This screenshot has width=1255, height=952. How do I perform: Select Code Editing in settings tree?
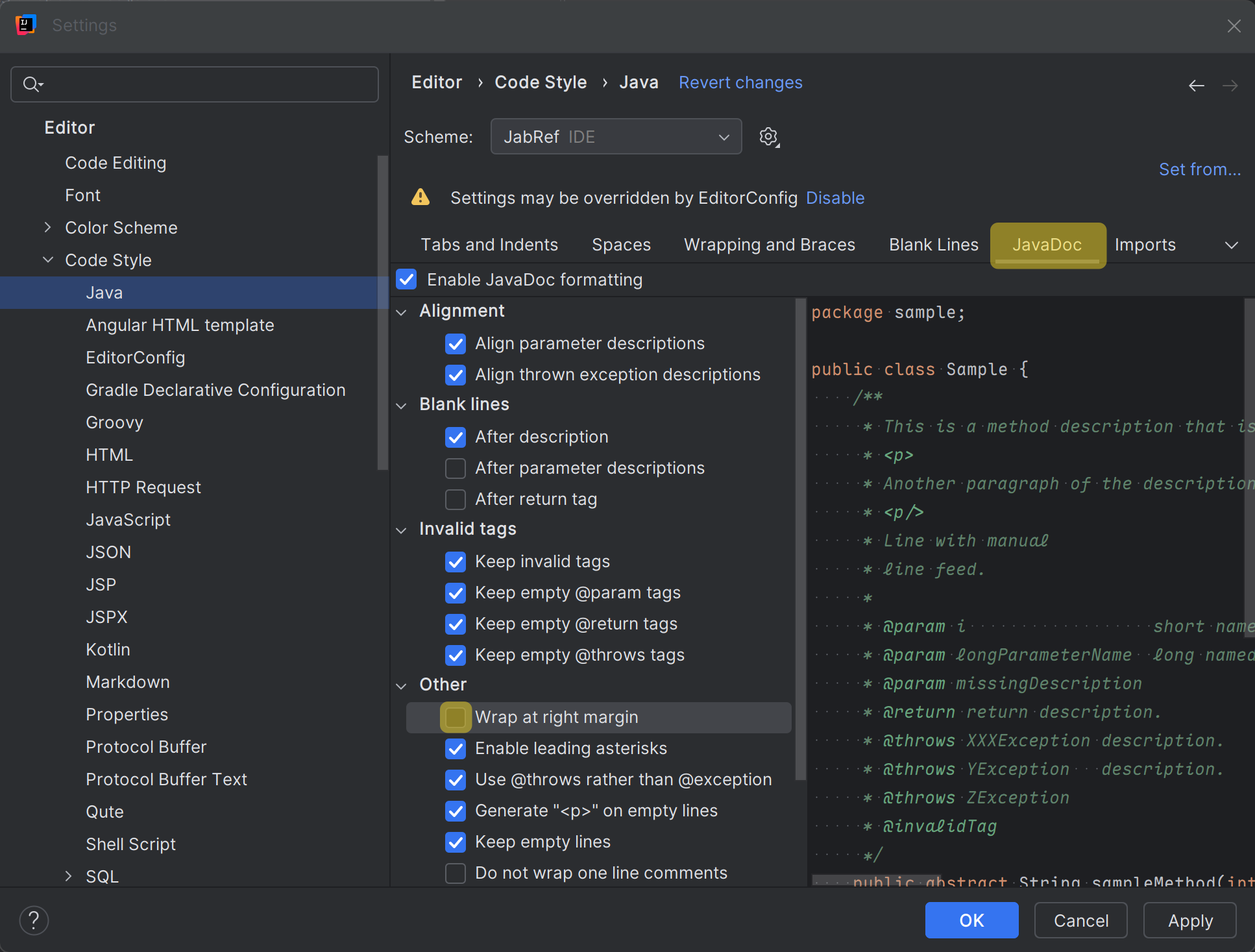[116, 163]
